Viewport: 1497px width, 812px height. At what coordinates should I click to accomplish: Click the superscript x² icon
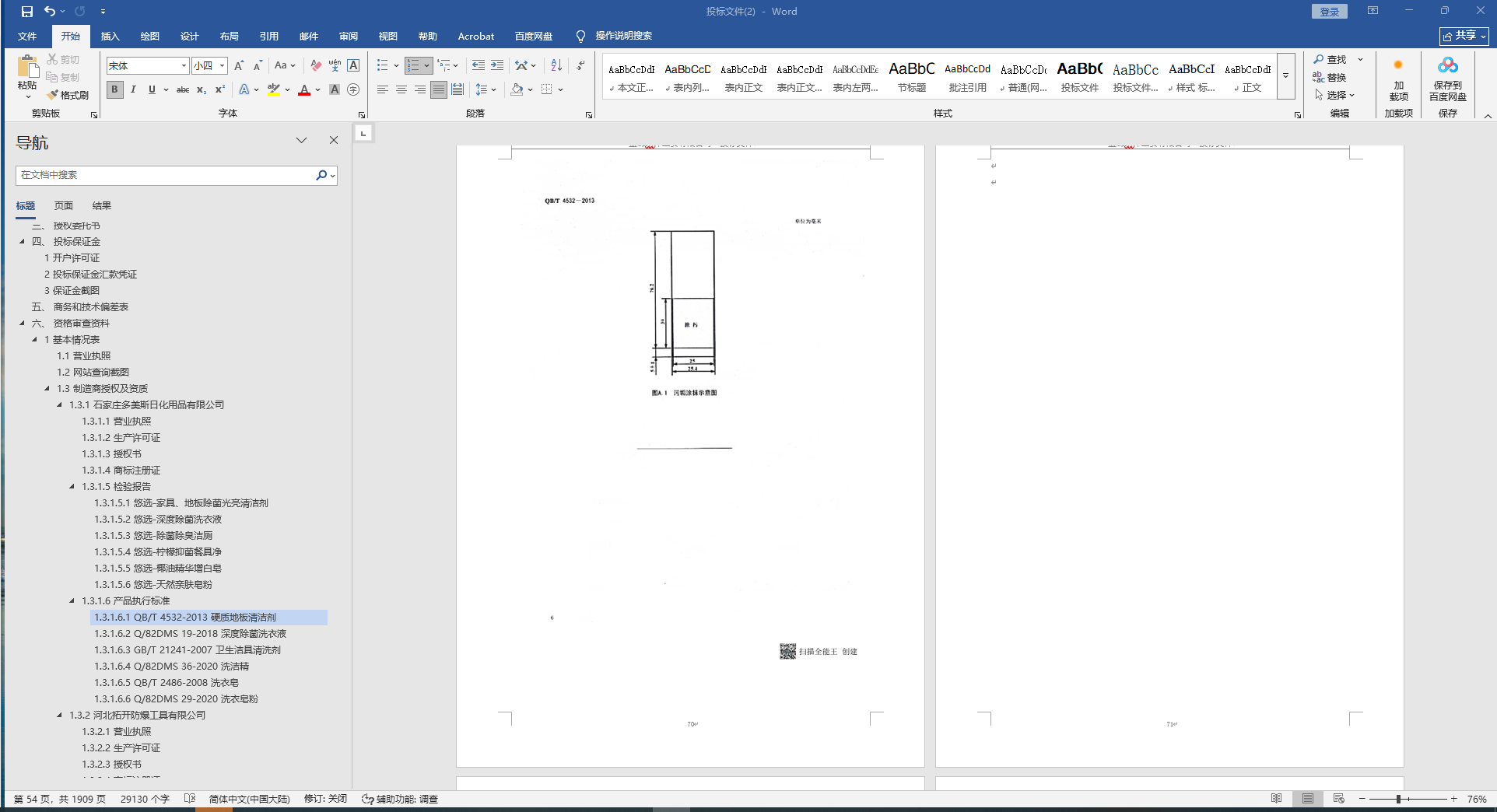point(220,89)
